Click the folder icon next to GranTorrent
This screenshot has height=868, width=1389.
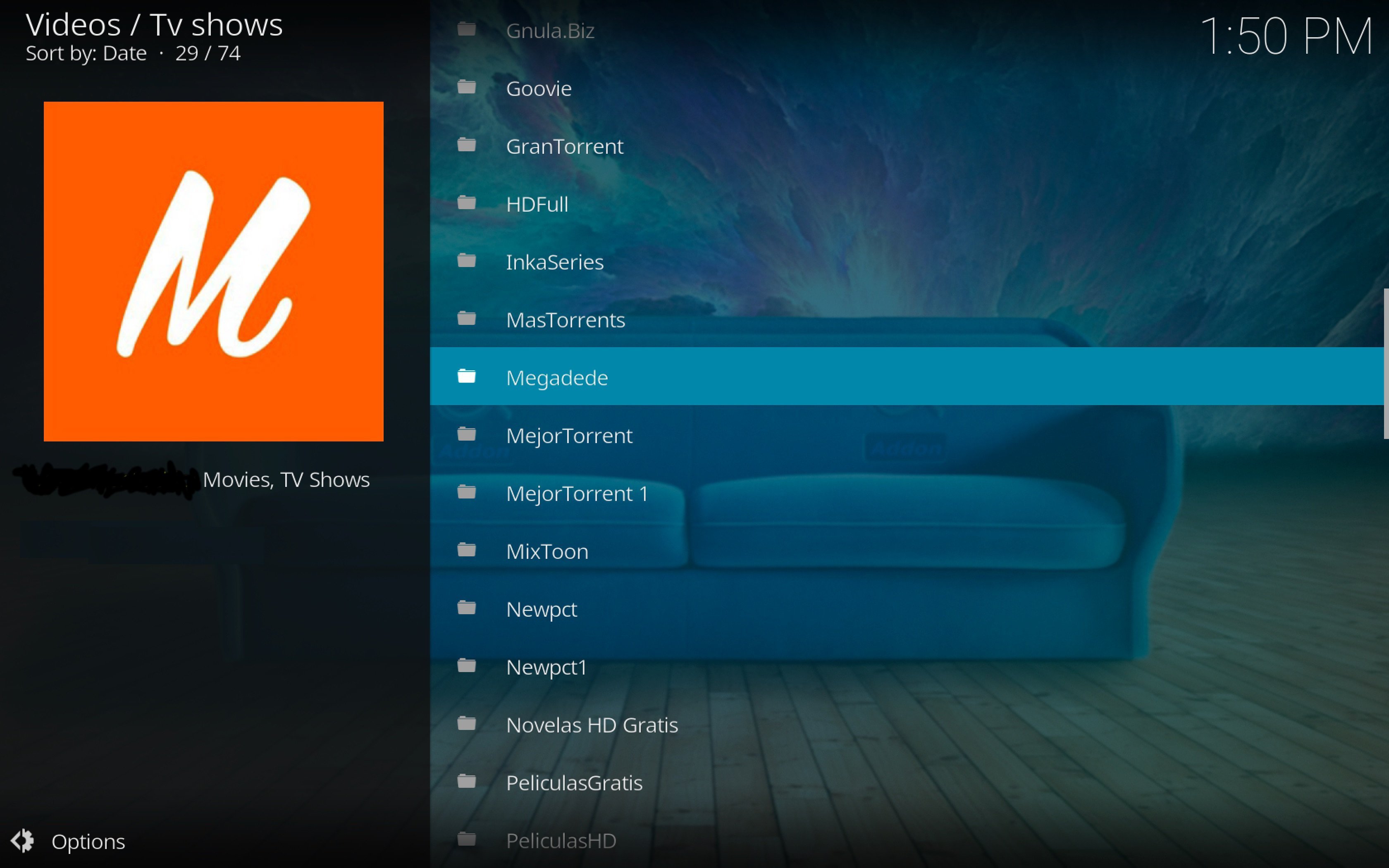pos(467,145)
